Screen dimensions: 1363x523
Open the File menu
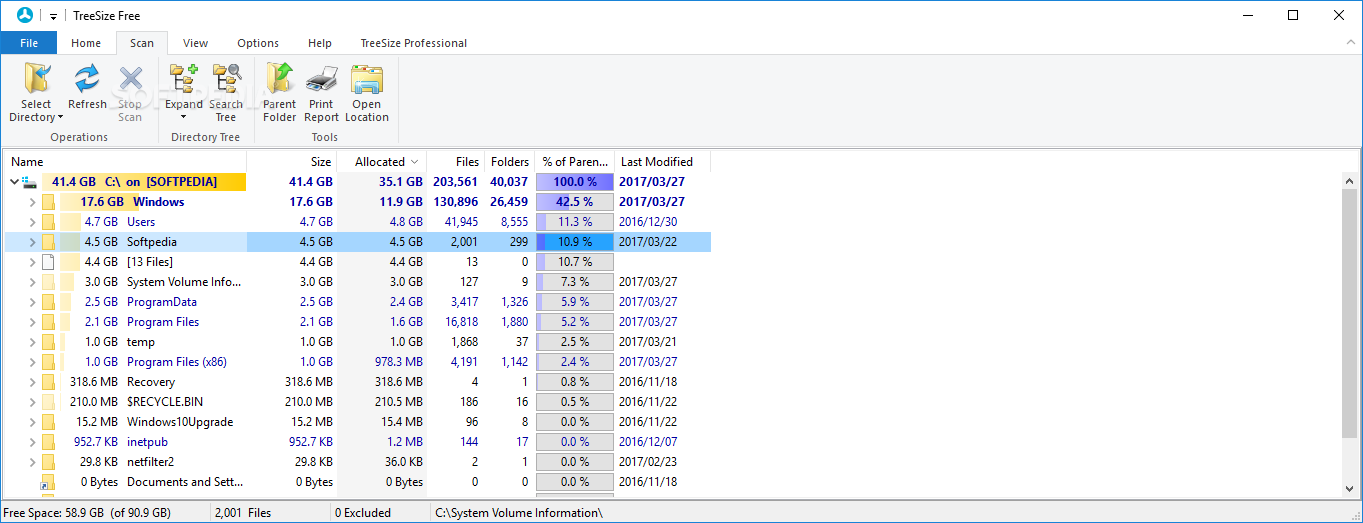(x=29, y=43)
